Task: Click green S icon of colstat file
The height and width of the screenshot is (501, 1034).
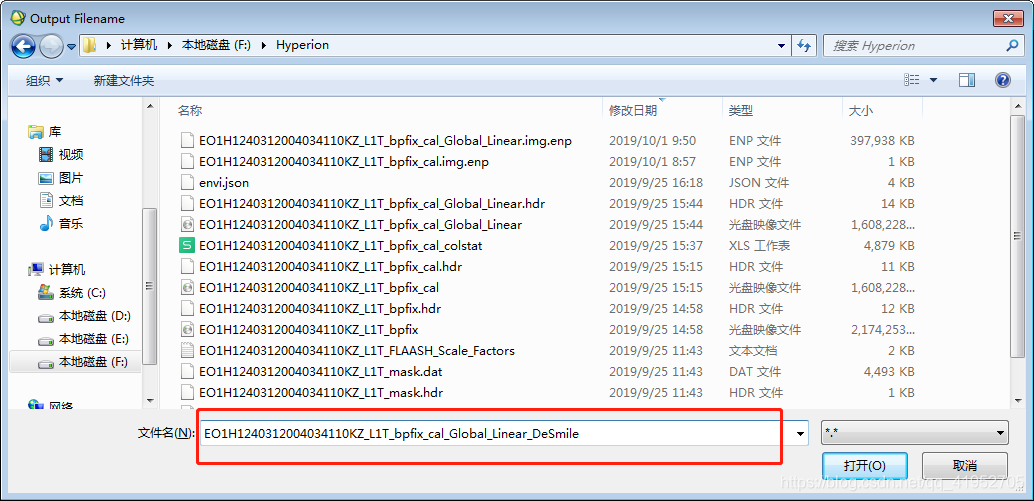Action: [x=187, y=246]
